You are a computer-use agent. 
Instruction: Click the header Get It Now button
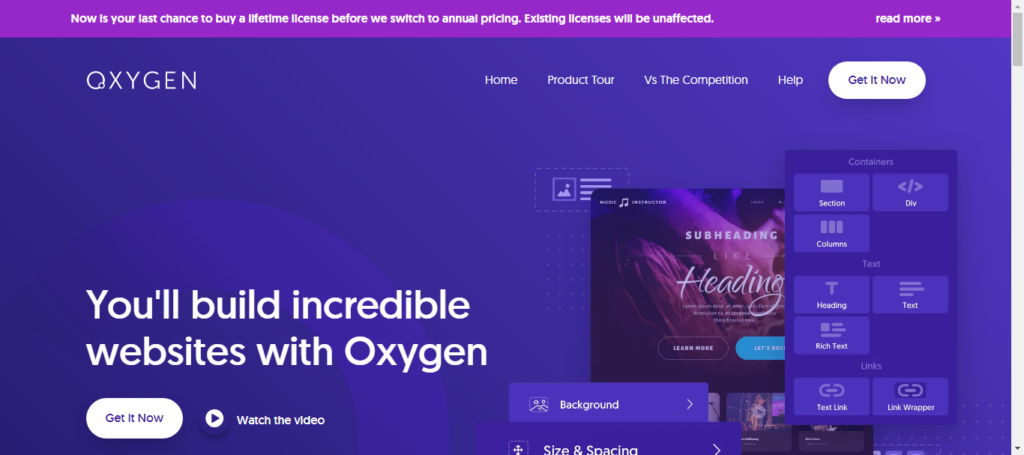(876, 80)
